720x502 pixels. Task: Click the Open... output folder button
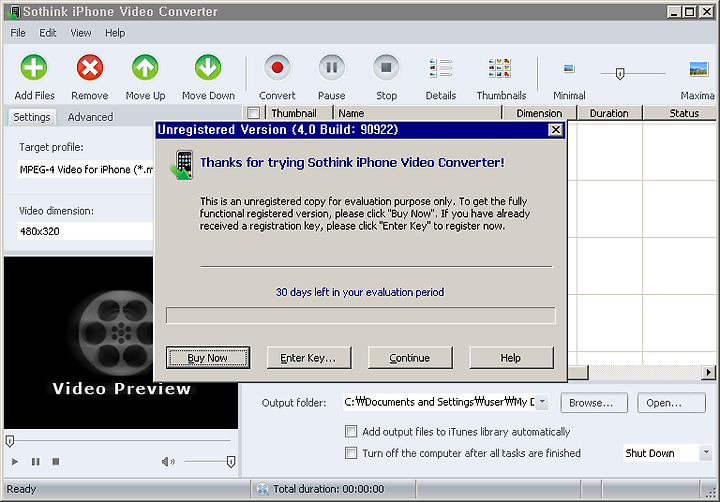click(671, 403)
